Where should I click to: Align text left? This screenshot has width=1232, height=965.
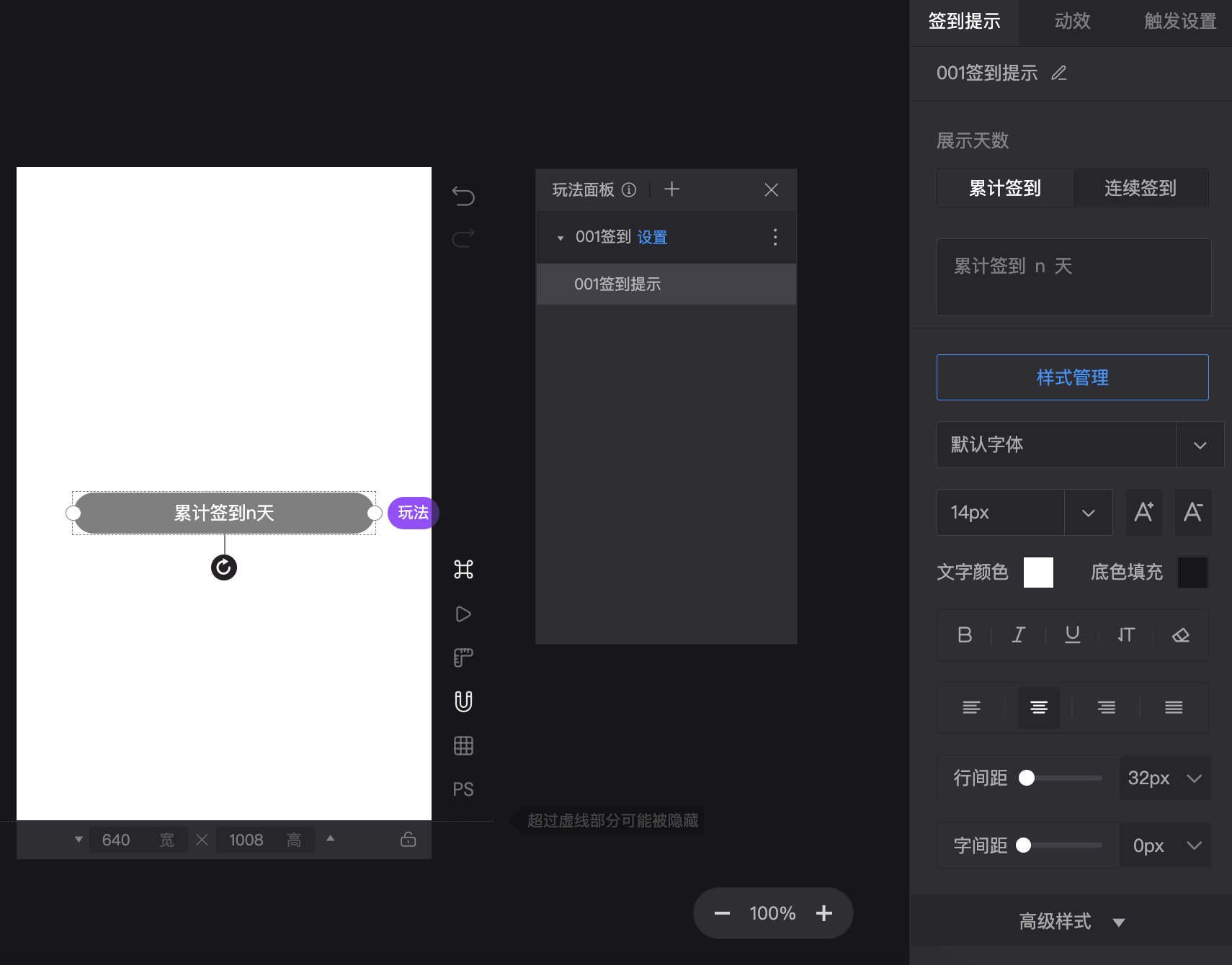[x=971, y=708]
